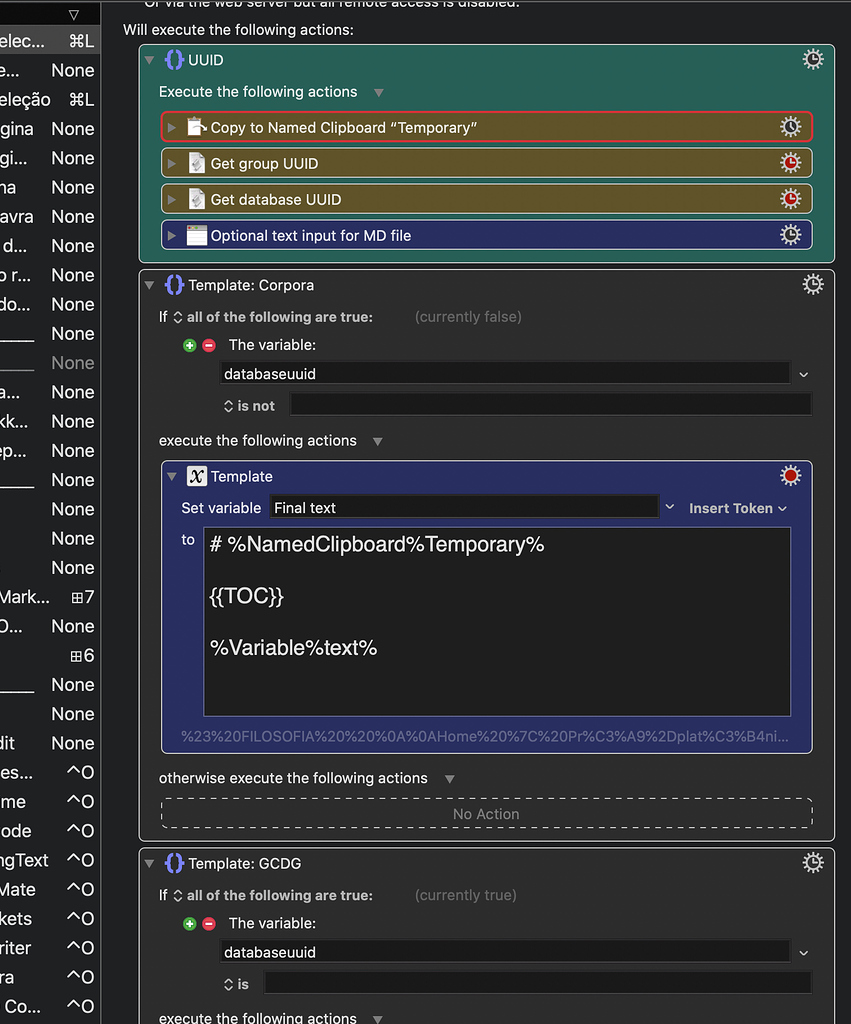Open the databaseuuid variable dropdown in Template: Corpora
The width and height of the screenshot is (851, 1024).
(804, 374)
